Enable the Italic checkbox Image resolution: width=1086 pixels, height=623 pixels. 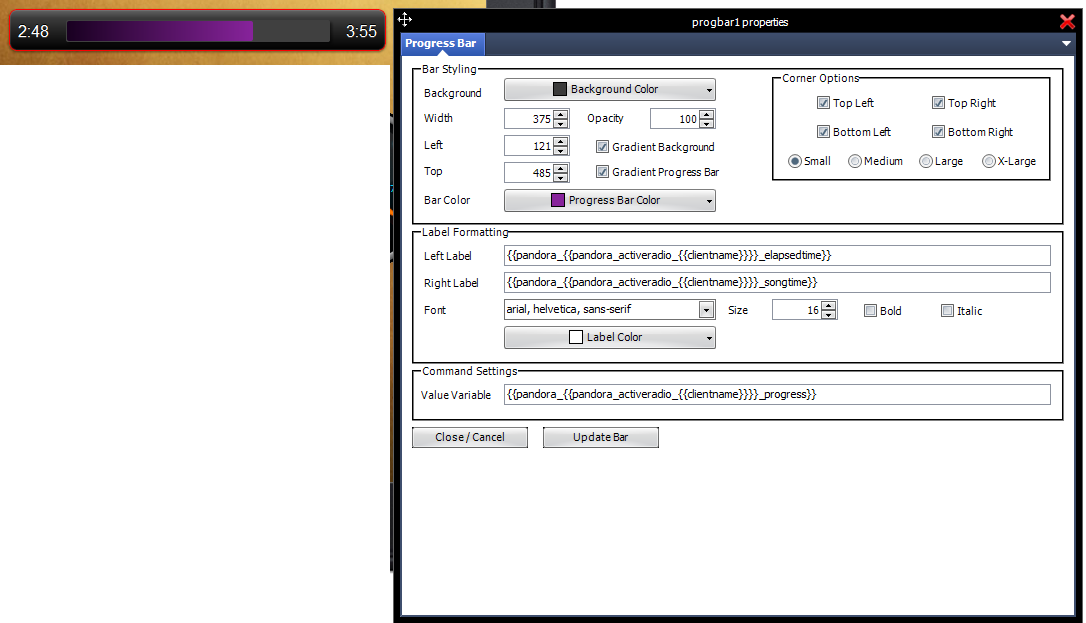[947, 311]
